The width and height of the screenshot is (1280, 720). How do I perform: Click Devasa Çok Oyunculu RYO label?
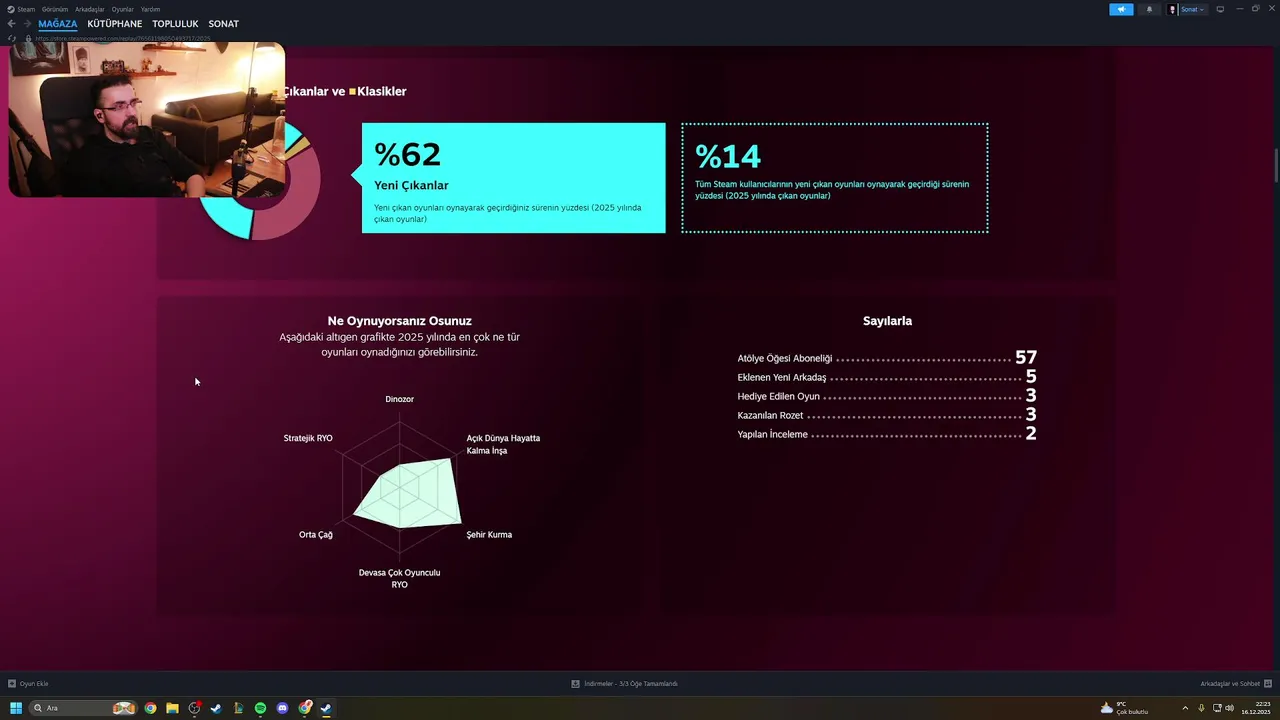[x=399, y=578]
